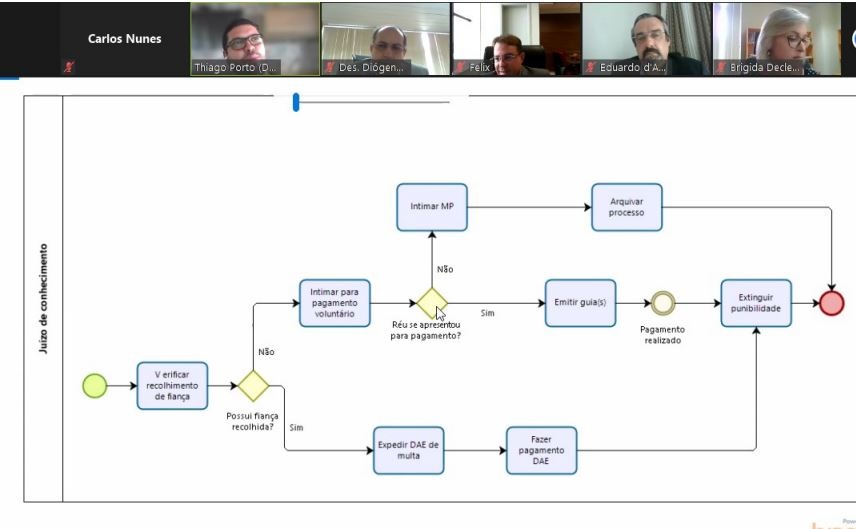The width and height of the screenshot is (856, 529).
Task: Select the 'Emitir guia(s)' task box
Action: coord(580,303)
